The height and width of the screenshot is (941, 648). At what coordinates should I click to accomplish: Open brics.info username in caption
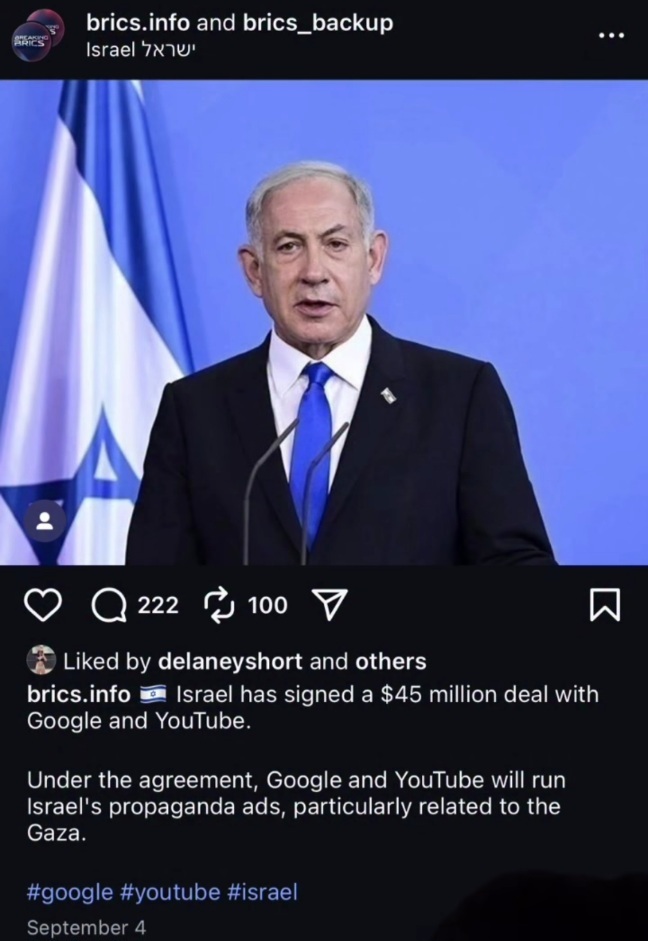point(79,694)
